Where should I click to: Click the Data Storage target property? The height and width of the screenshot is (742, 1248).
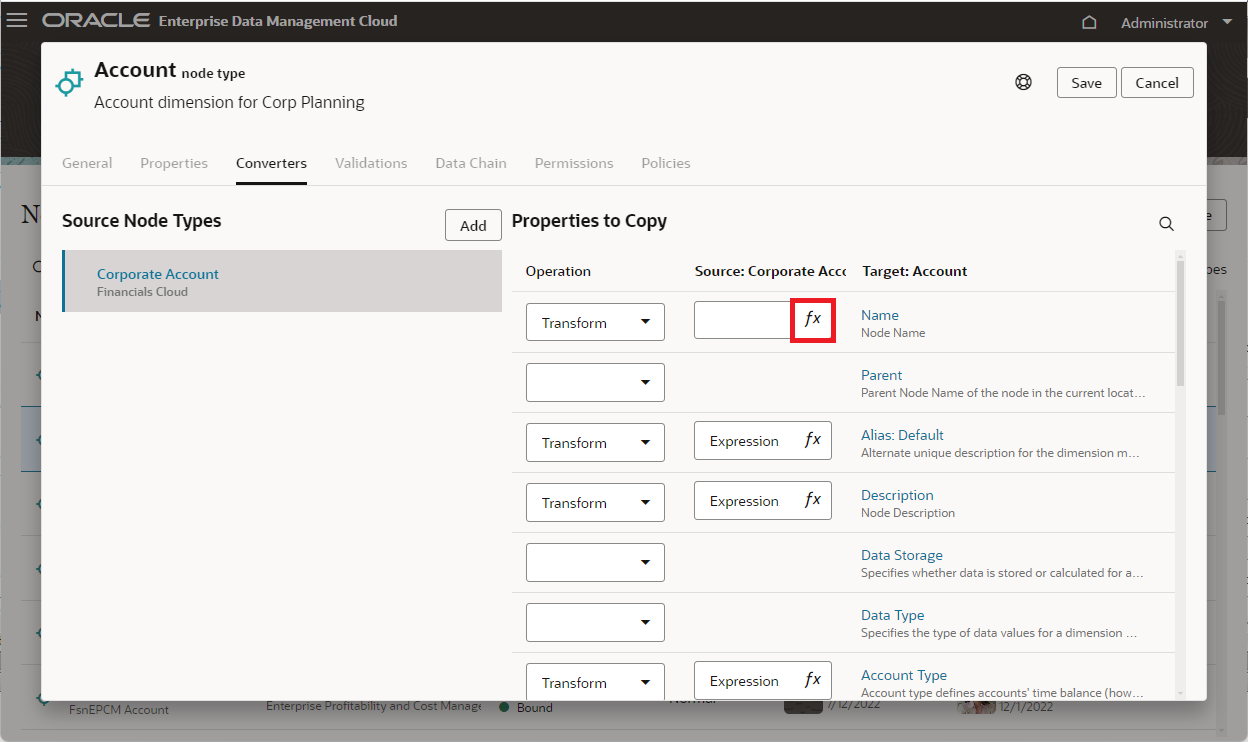(x=902, y=555)
